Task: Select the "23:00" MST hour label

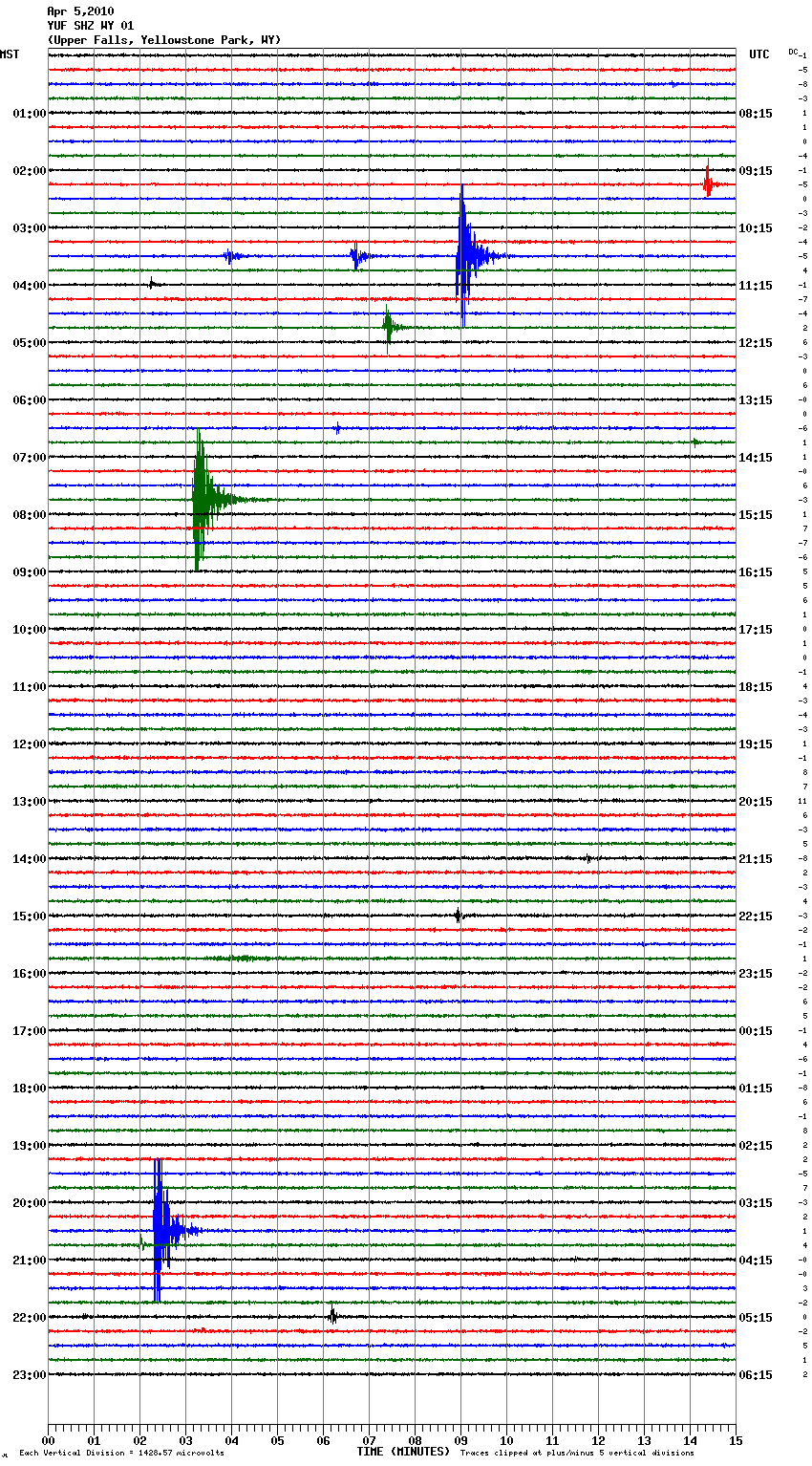Action: pos(30,1375)
